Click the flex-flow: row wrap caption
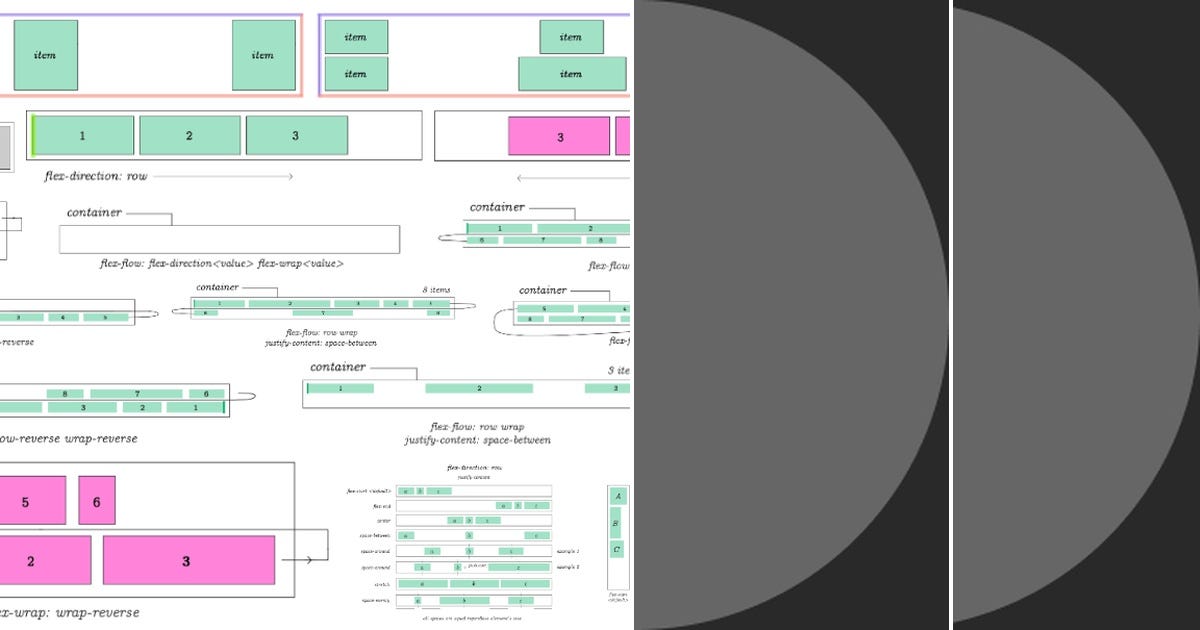The height and width of the screenshot is (630, 1200). 478,426
